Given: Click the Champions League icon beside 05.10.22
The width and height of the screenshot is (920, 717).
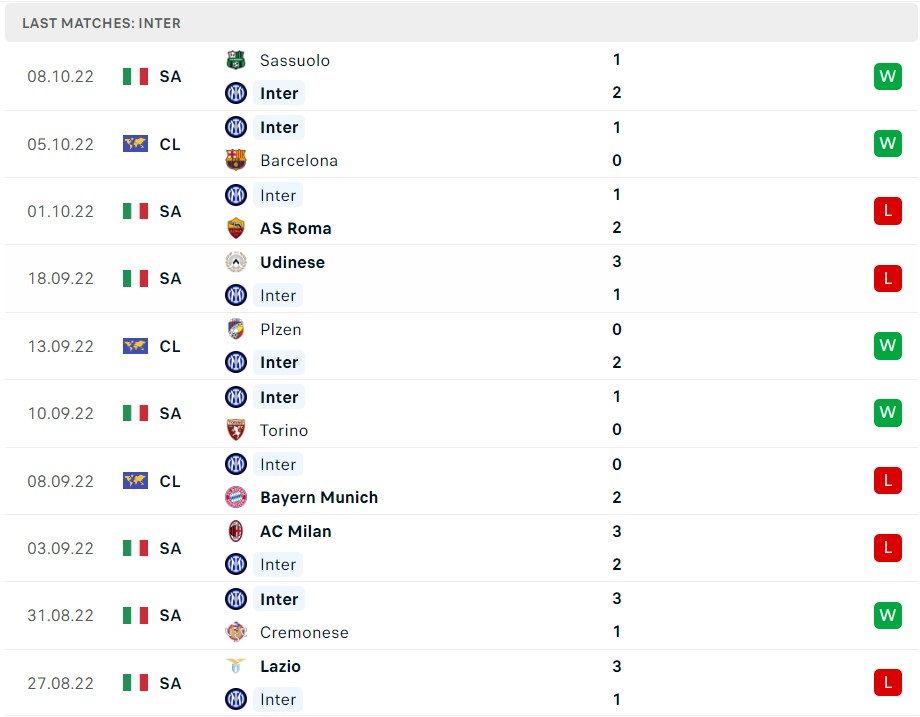Looking at the screenshot, I should point(135,143).
